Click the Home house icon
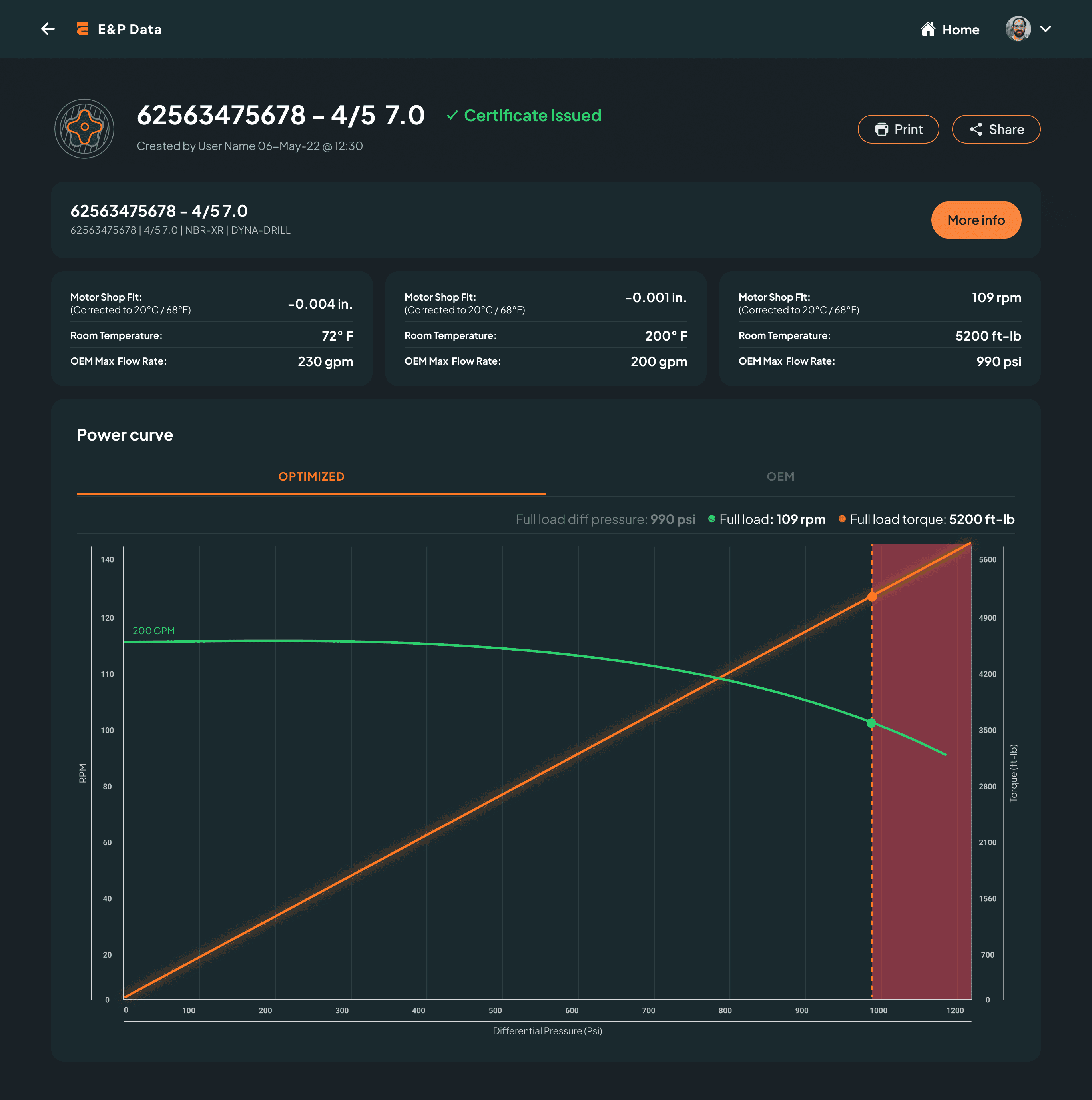This screenshot has height=1100, width=1092. point(928,29)
